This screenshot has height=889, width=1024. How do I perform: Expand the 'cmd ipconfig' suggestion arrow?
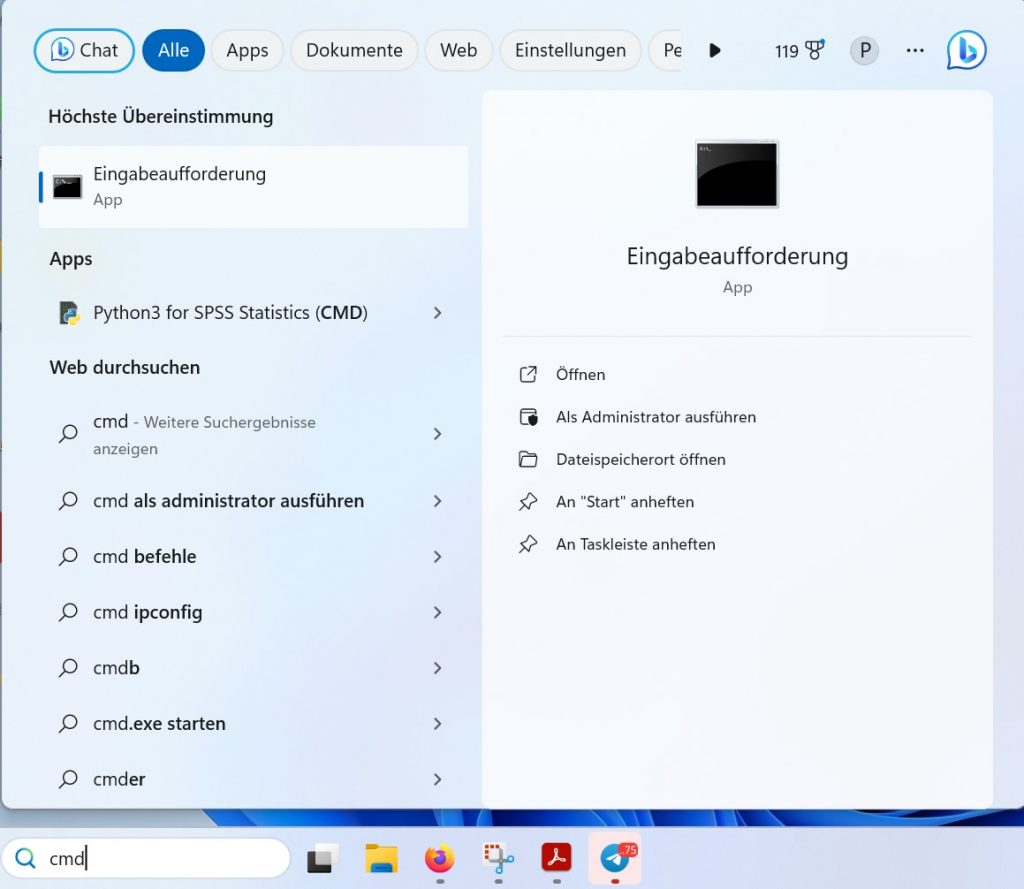pyautogui.click(x=437, y=612)
